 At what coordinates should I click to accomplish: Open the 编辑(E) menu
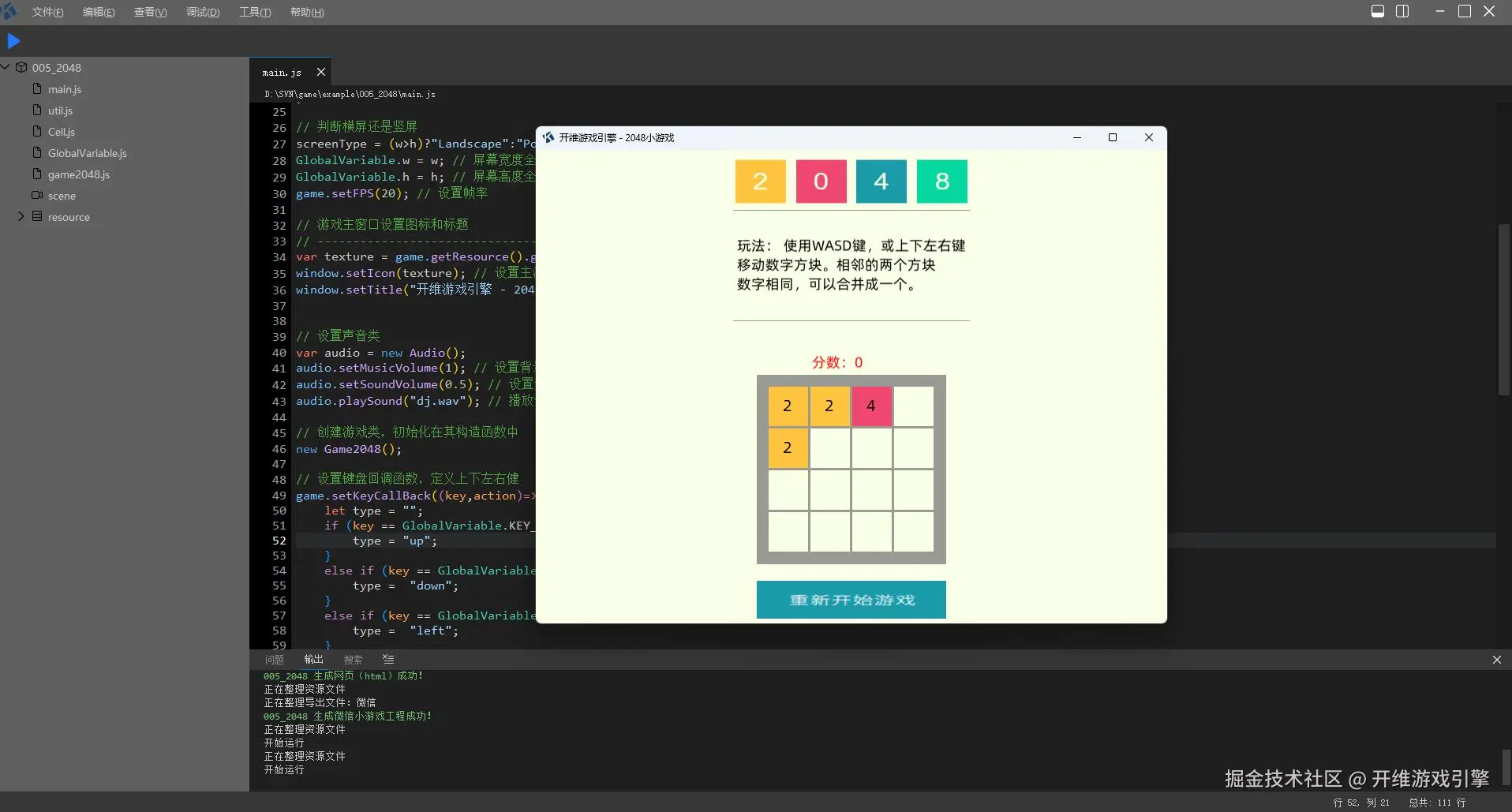point(99,12)
